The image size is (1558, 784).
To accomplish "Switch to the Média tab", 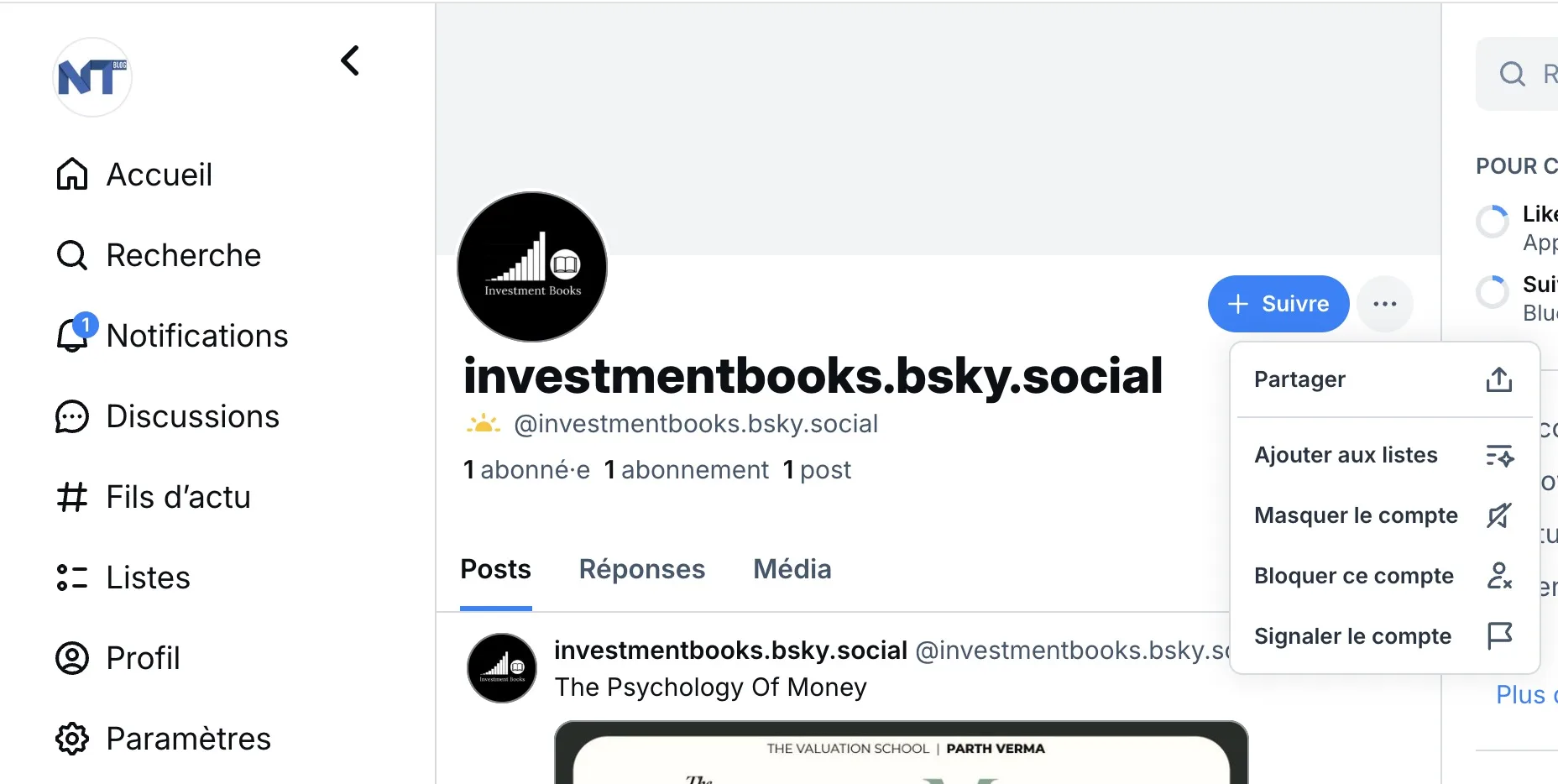I will (x=792, y=569).
